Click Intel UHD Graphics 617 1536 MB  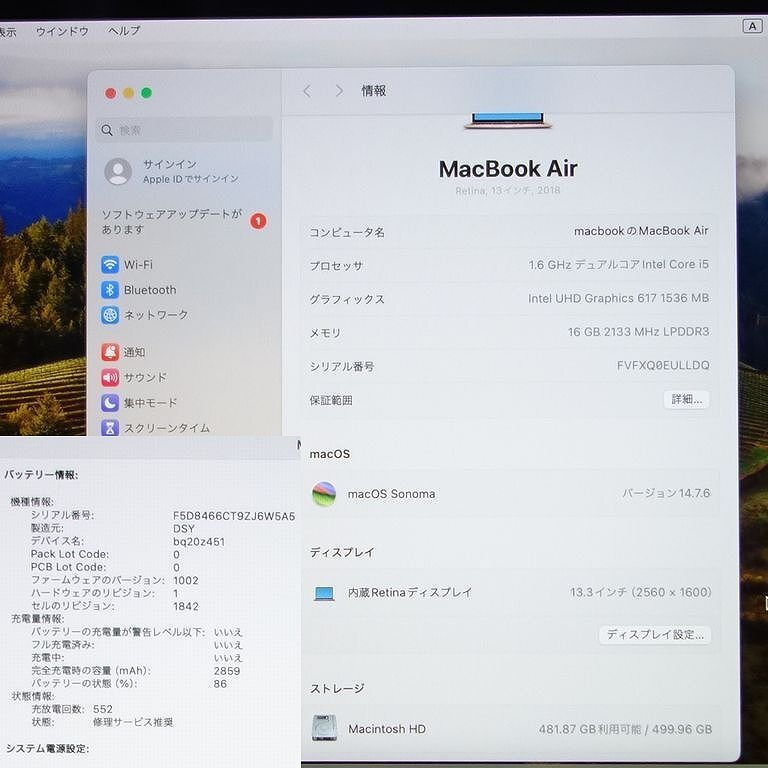click(619, 298)
